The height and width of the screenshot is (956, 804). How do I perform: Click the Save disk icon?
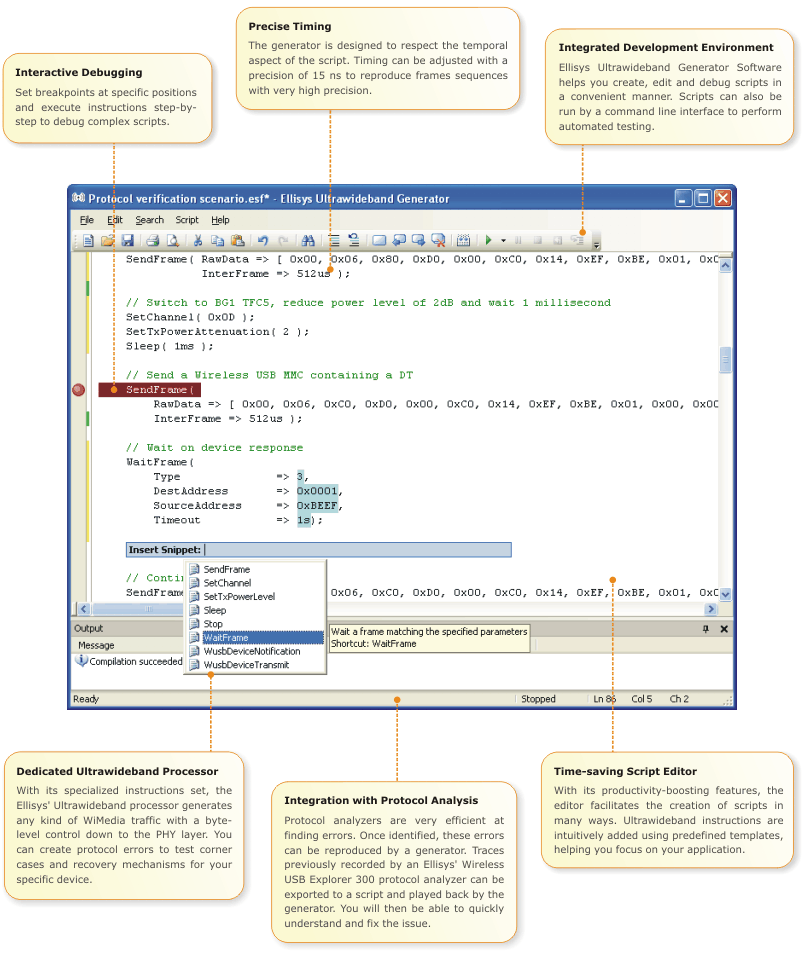(127, 240)
